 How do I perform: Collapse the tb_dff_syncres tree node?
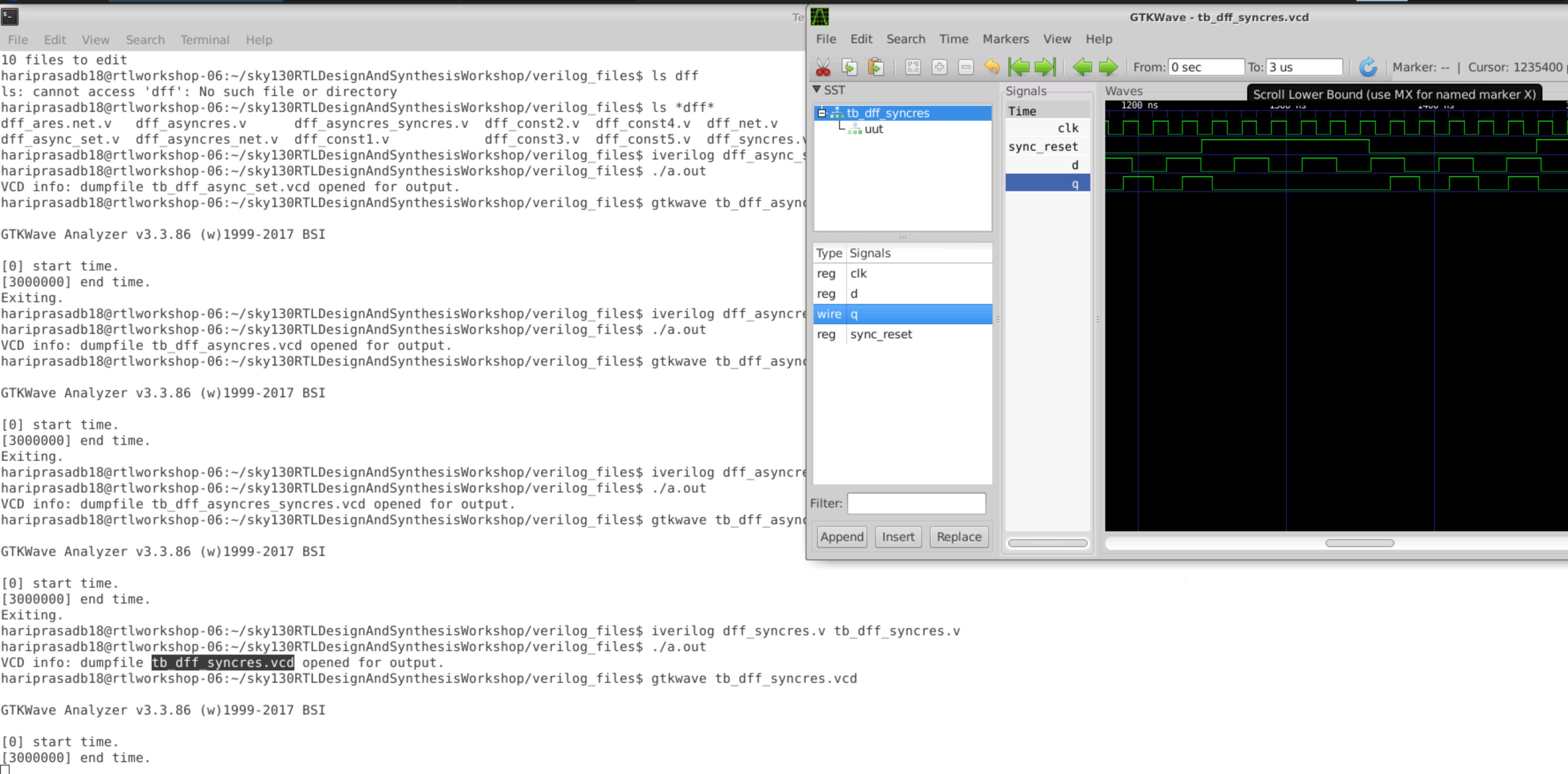(822, 113)
